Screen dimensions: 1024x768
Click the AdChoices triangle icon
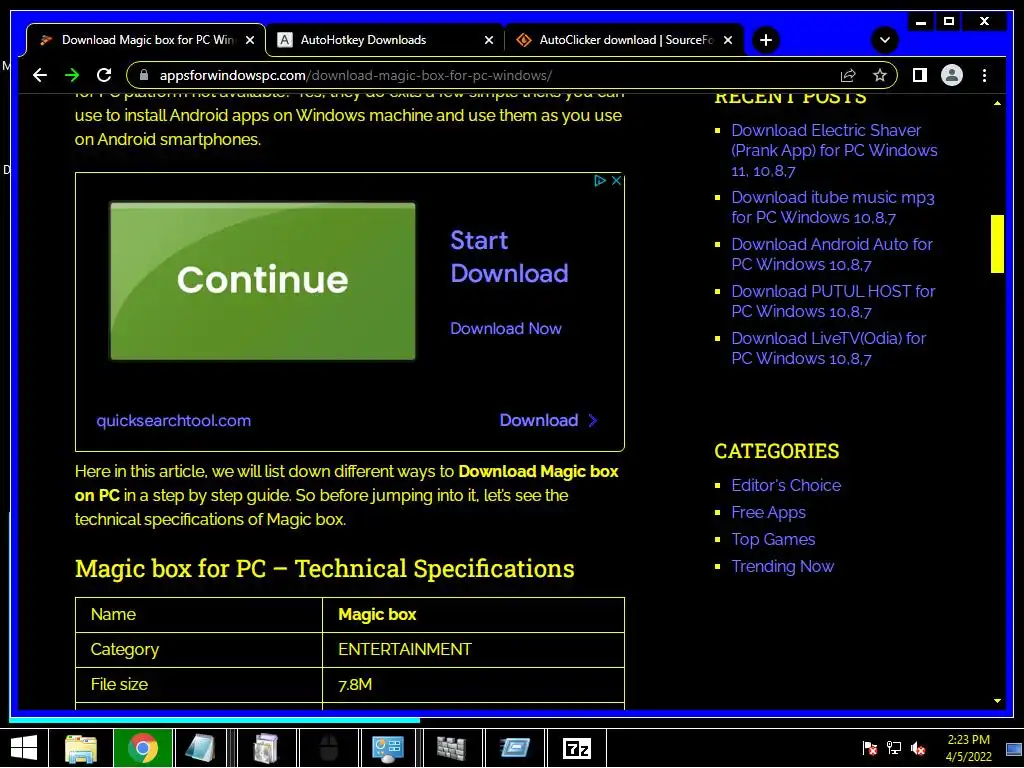click(600, 181)
